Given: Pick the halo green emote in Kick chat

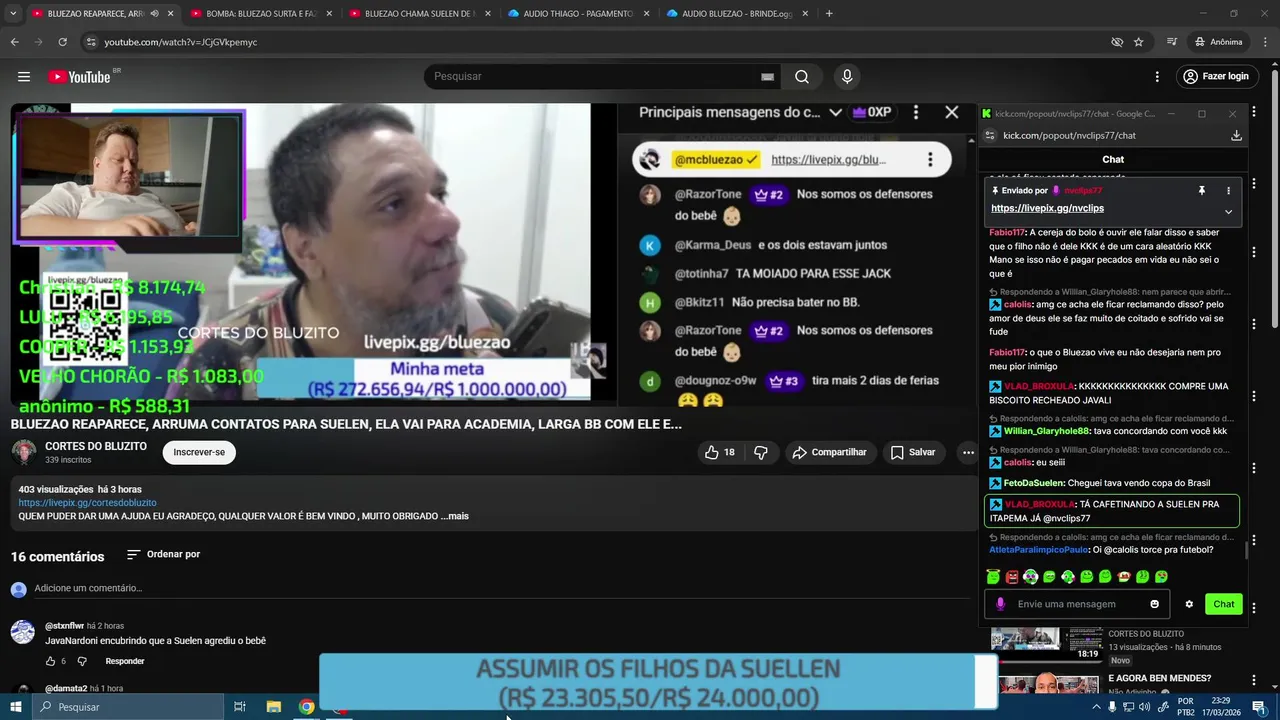Looking at the screenshot, I should (x=993, y=577).
